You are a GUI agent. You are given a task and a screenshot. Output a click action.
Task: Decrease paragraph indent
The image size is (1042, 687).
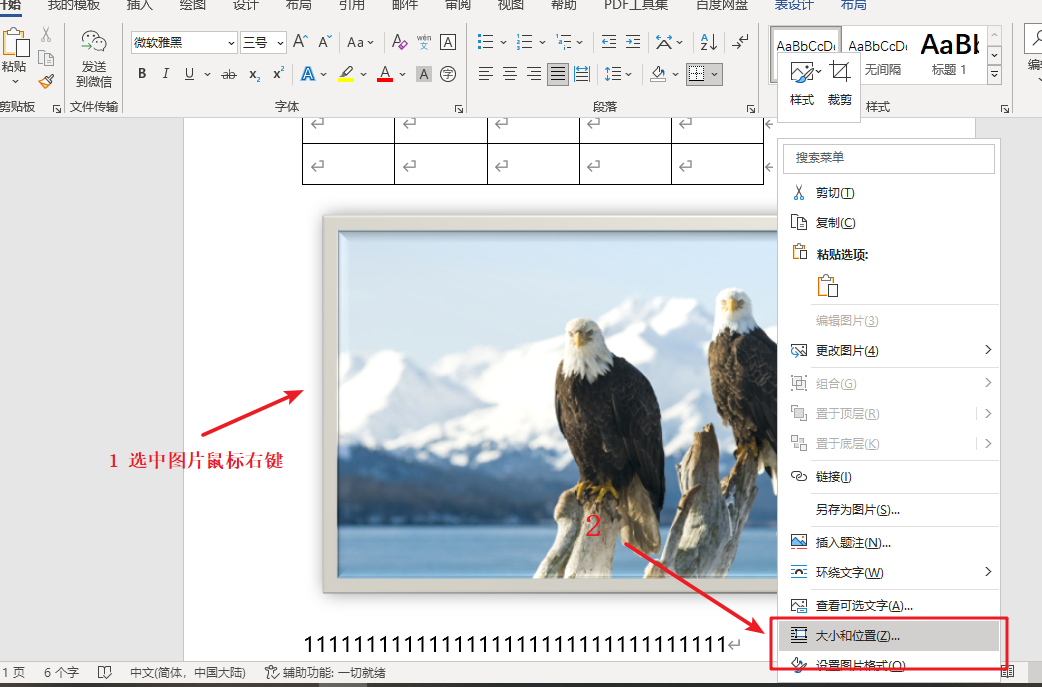609,43
